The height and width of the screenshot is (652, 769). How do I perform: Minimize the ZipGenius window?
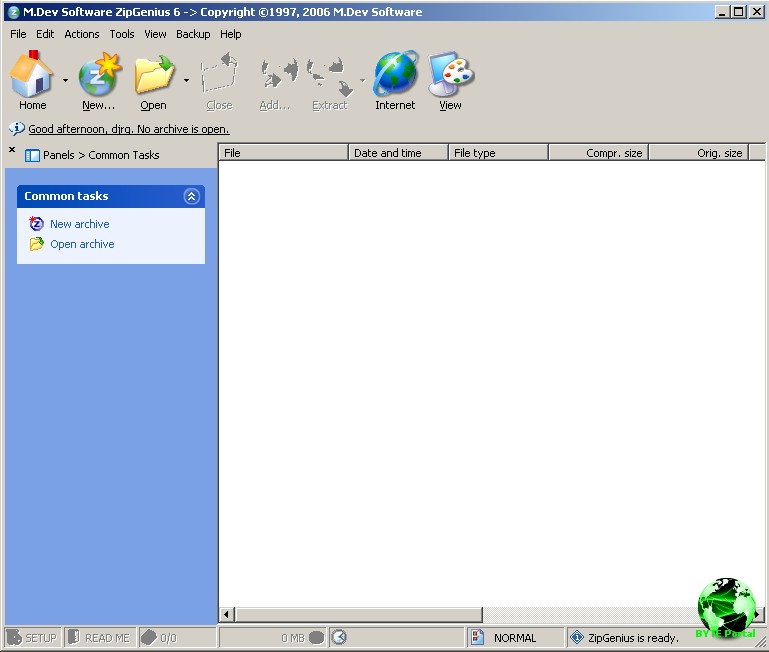[721, 12]
